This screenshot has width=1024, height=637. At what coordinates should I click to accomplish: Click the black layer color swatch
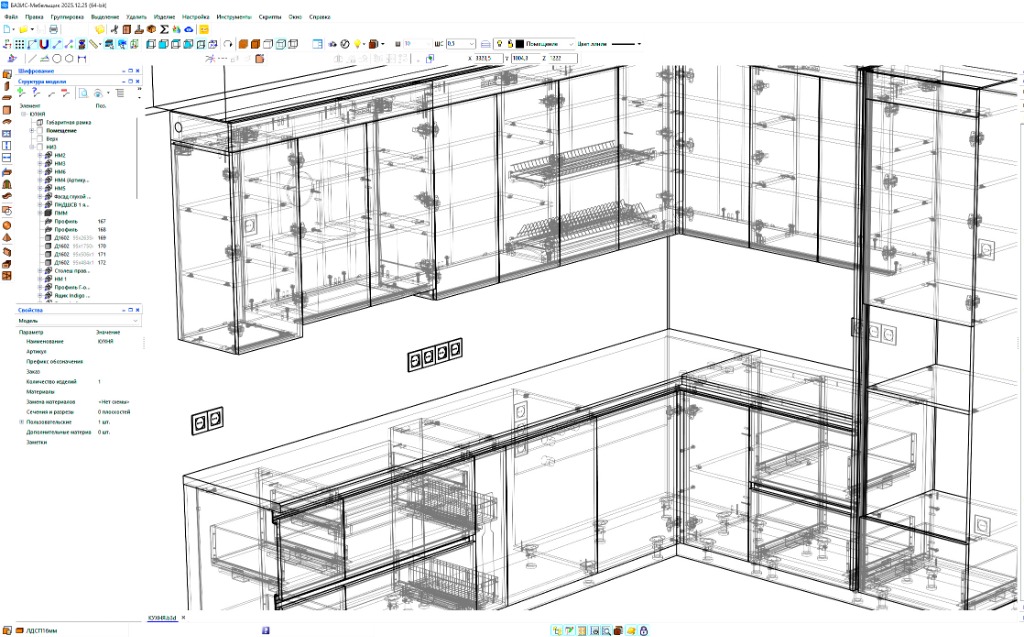[x=519, y=44]
